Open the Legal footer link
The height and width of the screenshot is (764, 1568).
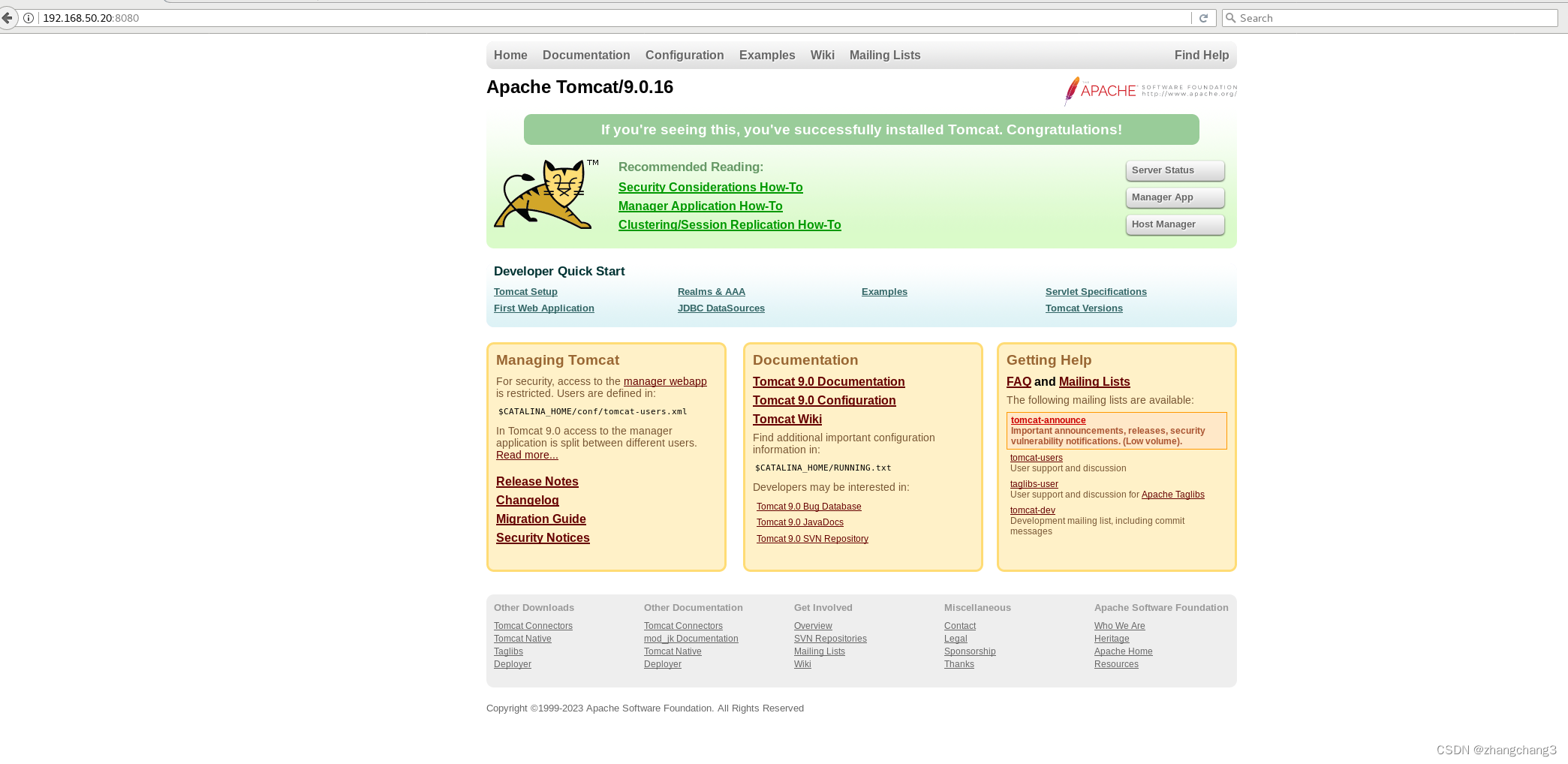tap(956, 639)
